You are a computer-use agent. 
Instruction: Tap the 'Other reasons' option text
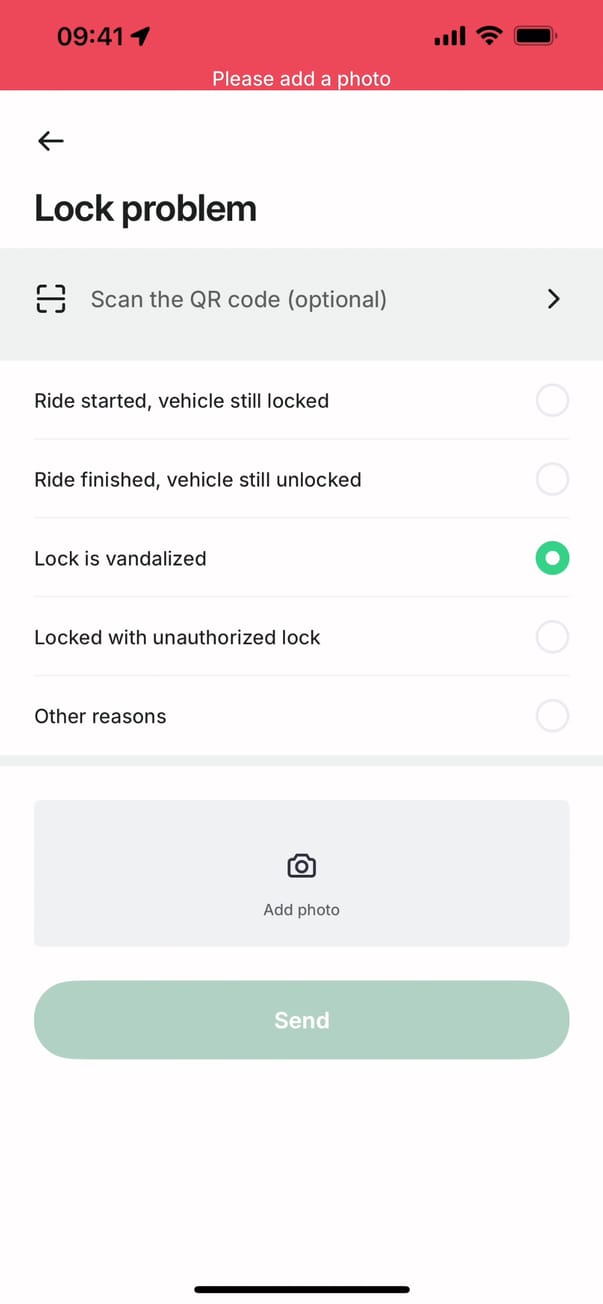coord(100,716)
